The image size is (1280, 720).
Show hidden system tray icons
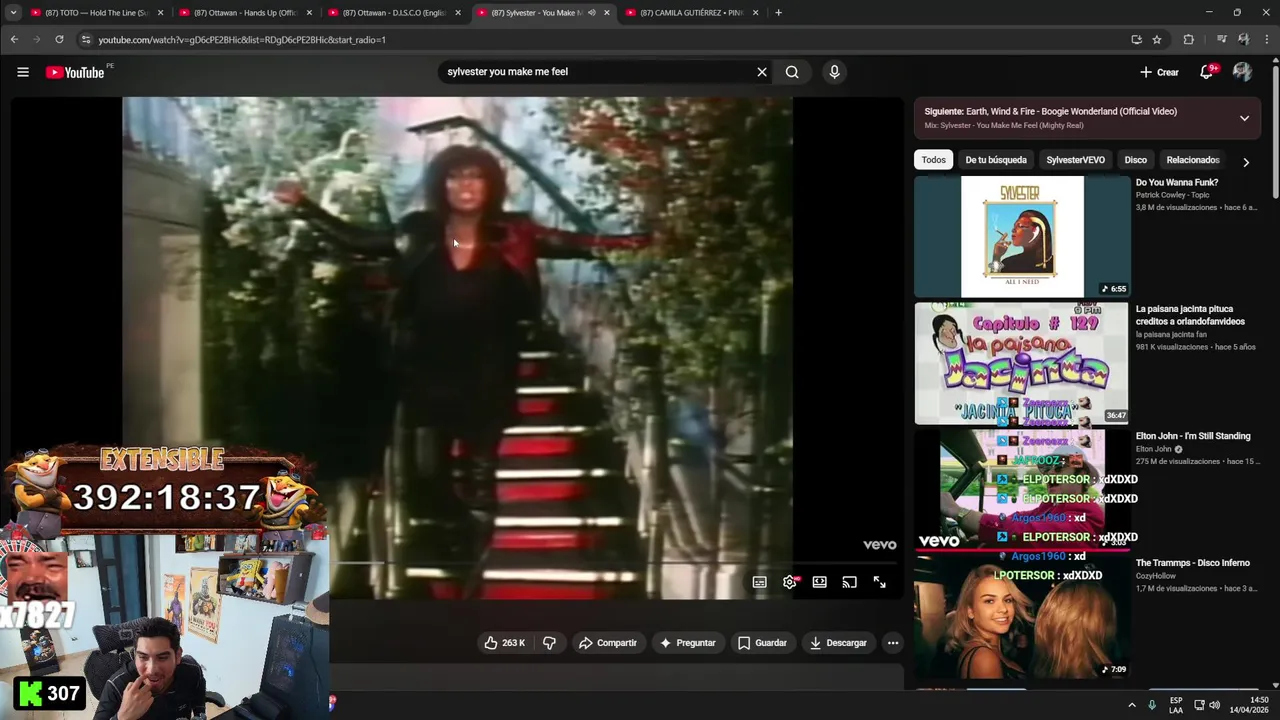tap(1132, 705)
